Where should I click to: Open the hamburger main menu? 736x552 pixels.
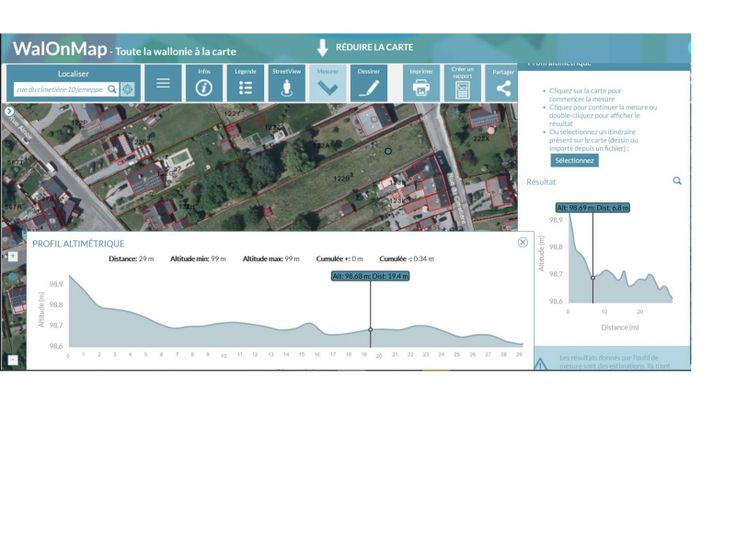pyautogui.click(x=163, y=83)
